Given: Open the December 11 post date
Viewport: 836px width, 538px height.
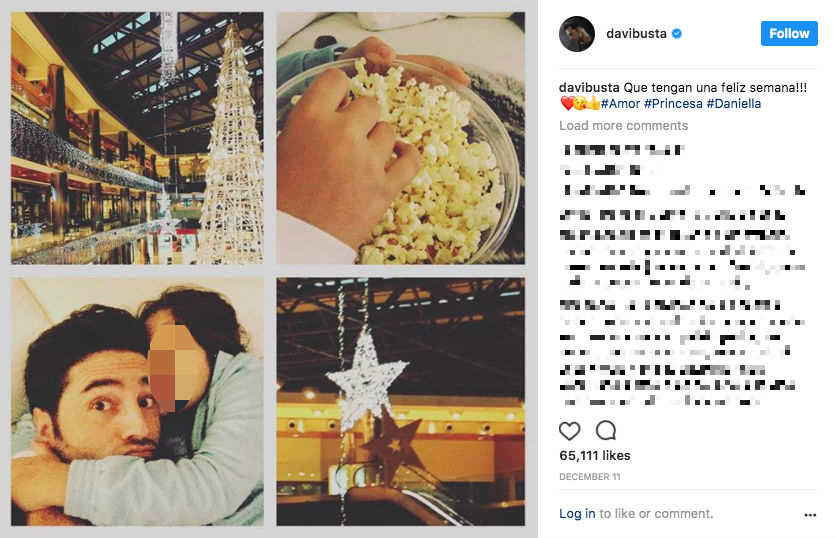Looking at the screenshot, I should pos(590,477).
